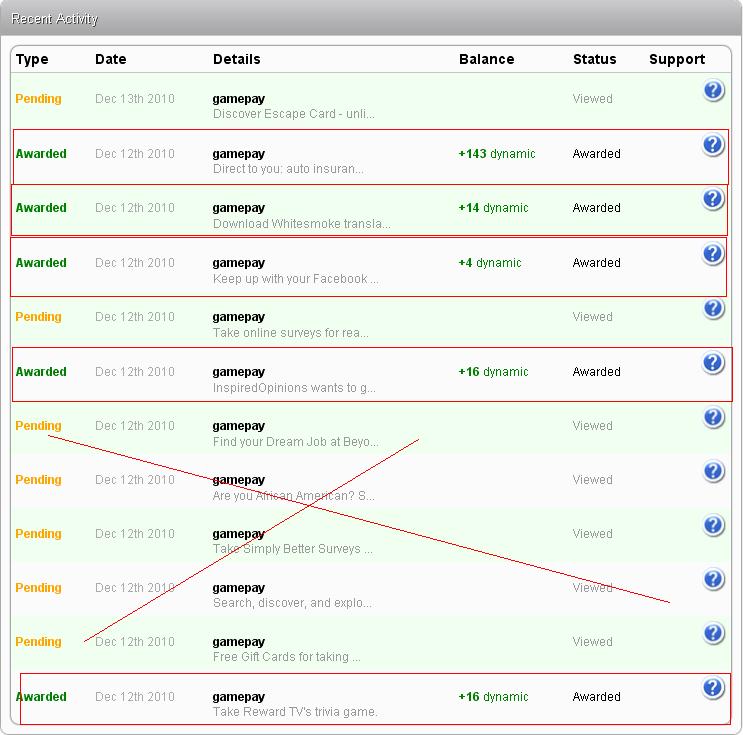Open support for Dream Job at Beyond row
The height and width of the screenshot is (735, 743).
click(713, 417)
